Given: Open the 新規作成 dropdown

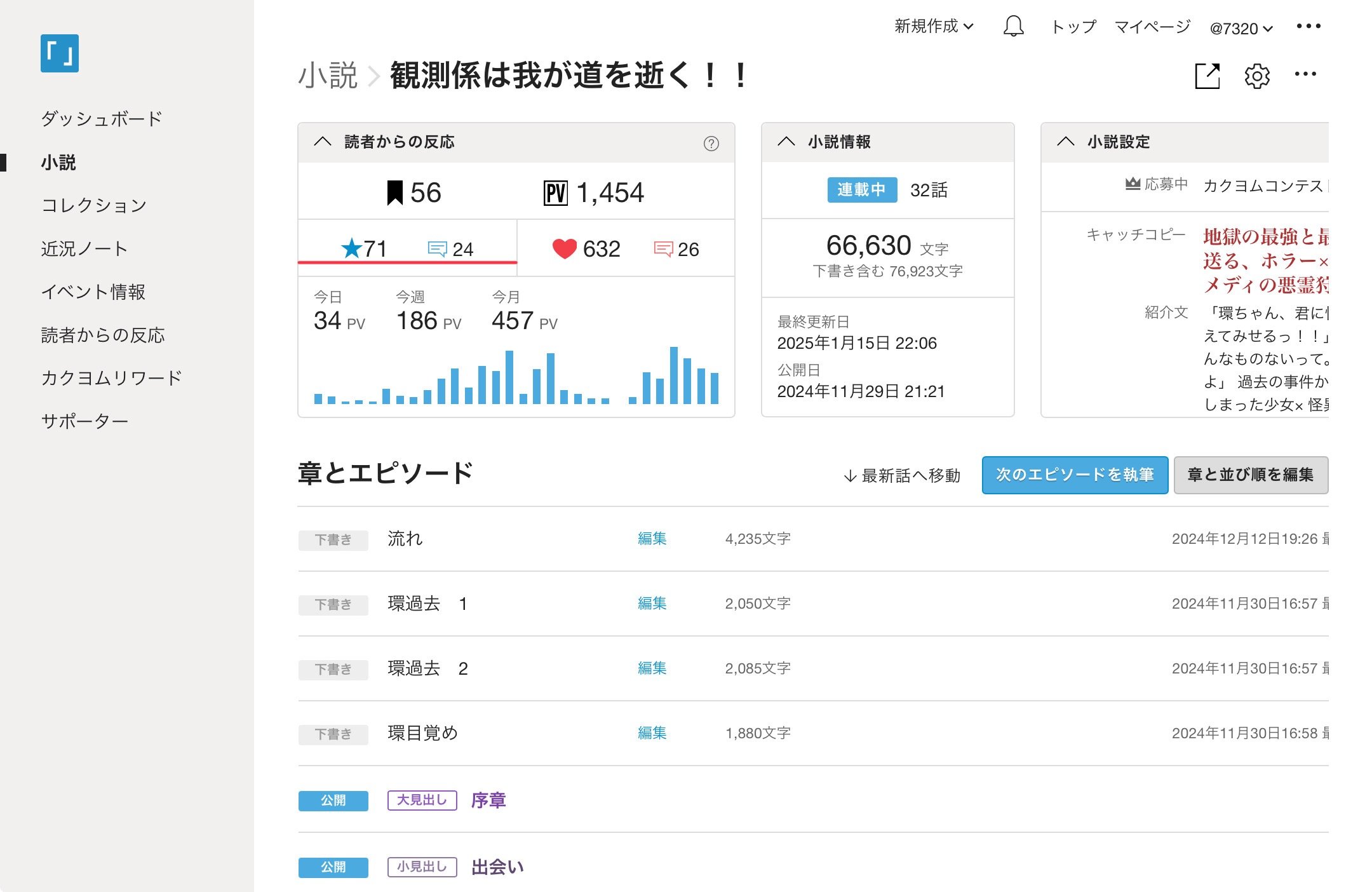Looking at the screenshot, I should (933, 27).
